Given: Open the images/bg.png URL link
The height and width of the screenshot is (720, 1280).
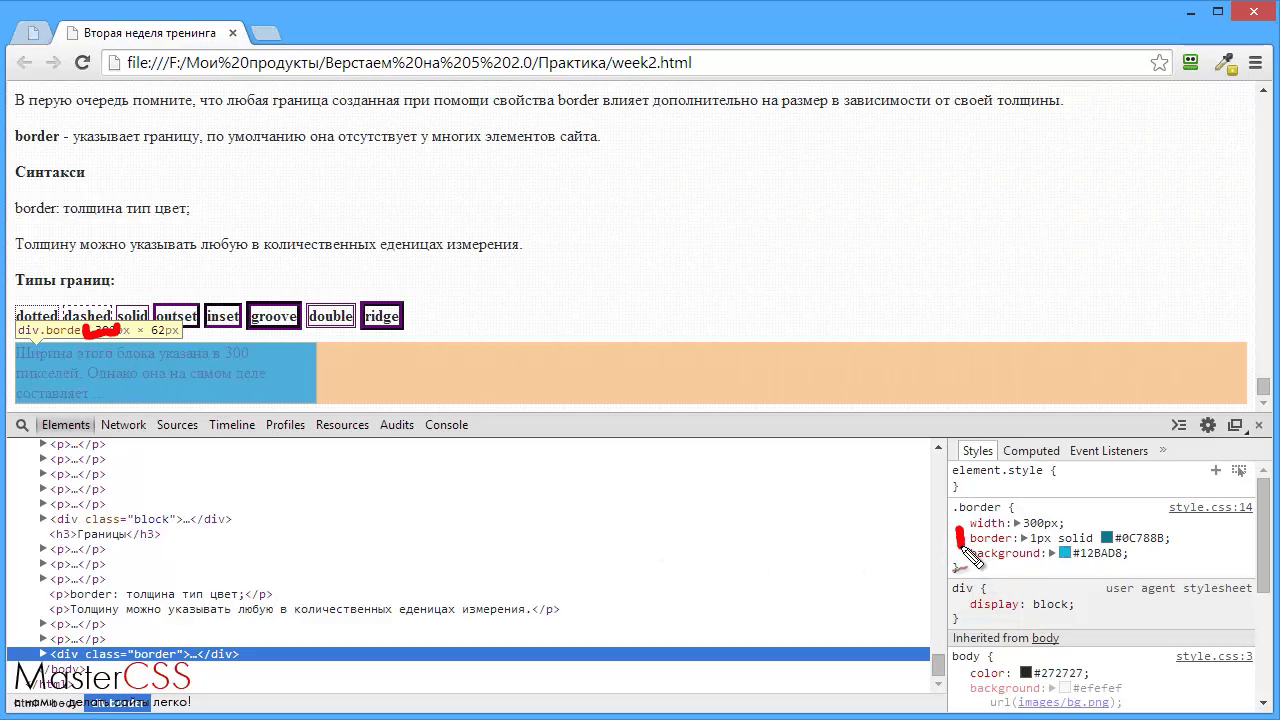Looking at the screenshot, I should (1062, 702).
